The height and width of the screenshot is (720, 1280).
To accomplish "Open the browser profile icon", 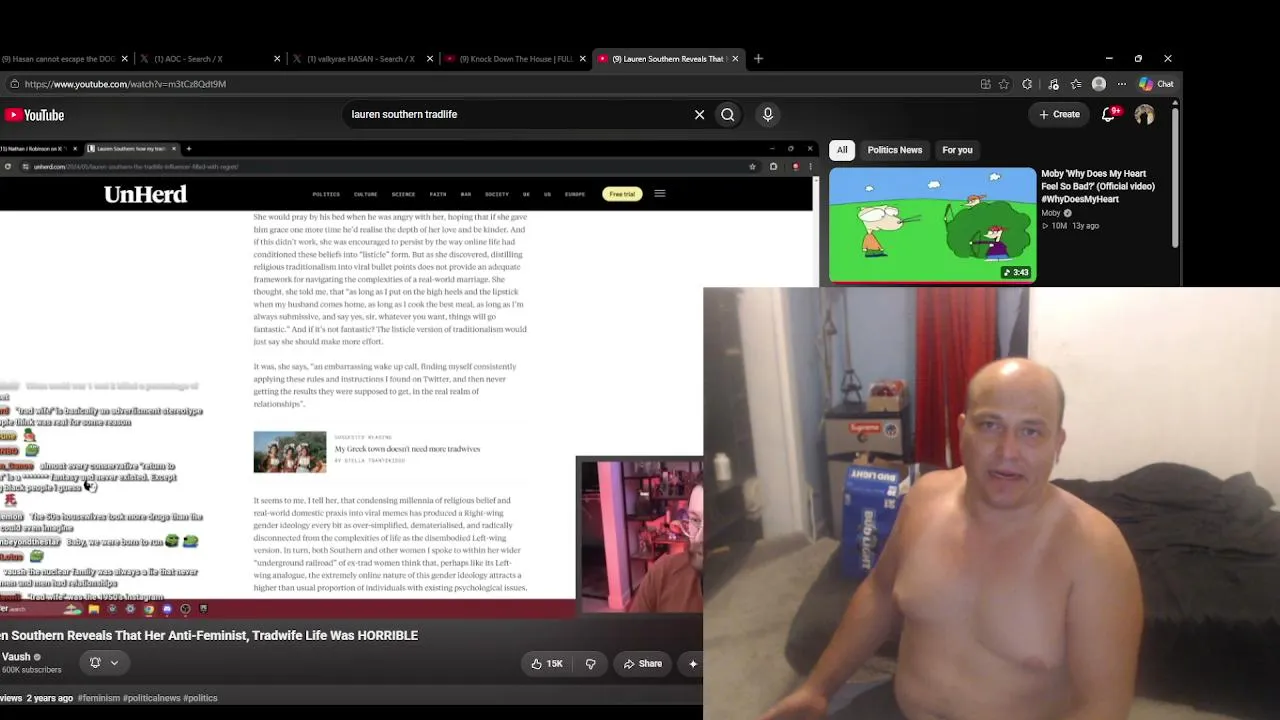I will click(x=1099, y=84).
